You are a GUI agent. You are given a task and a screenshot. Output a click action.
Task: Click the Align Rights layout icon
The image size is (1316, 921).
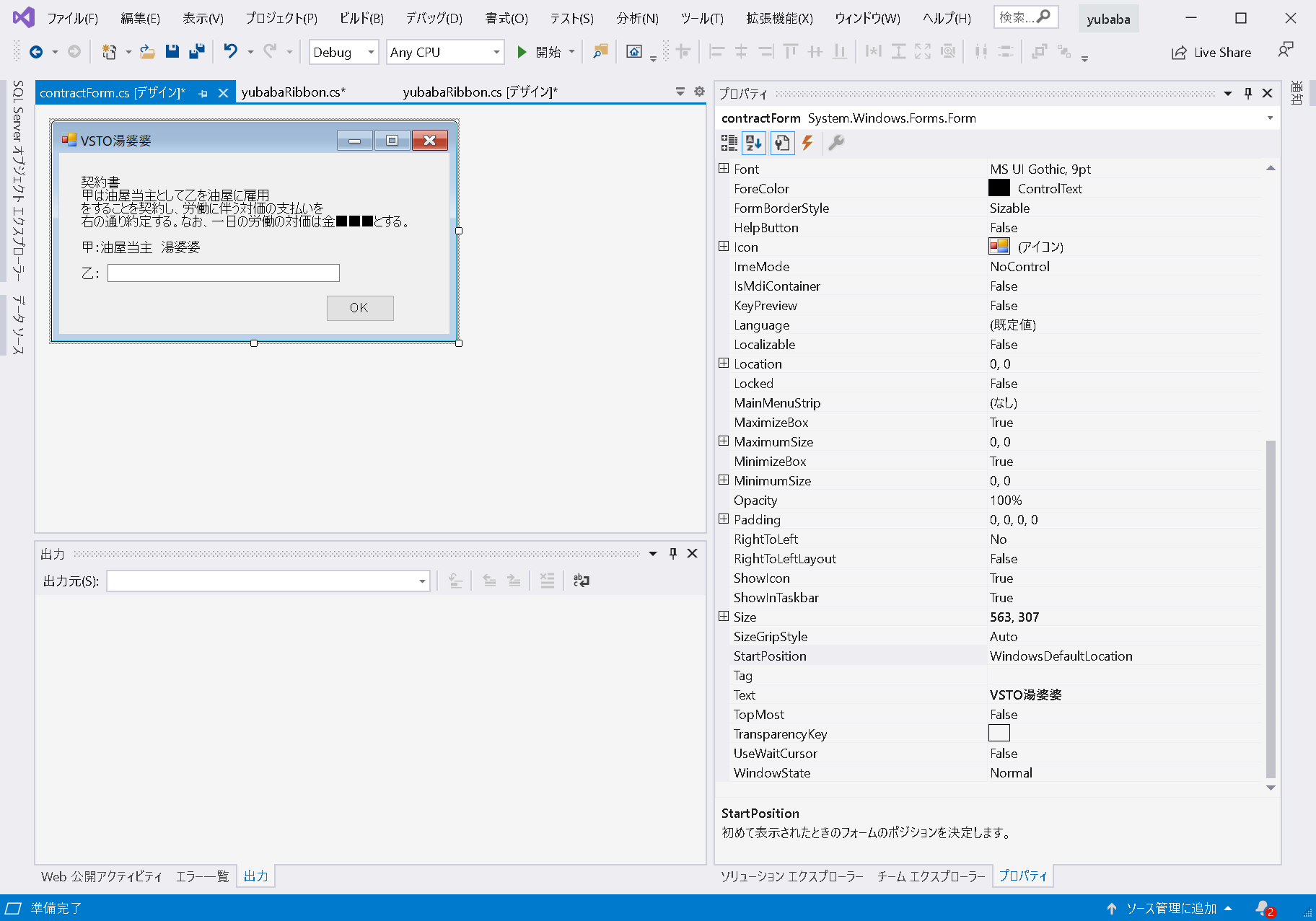click(766, 51)
